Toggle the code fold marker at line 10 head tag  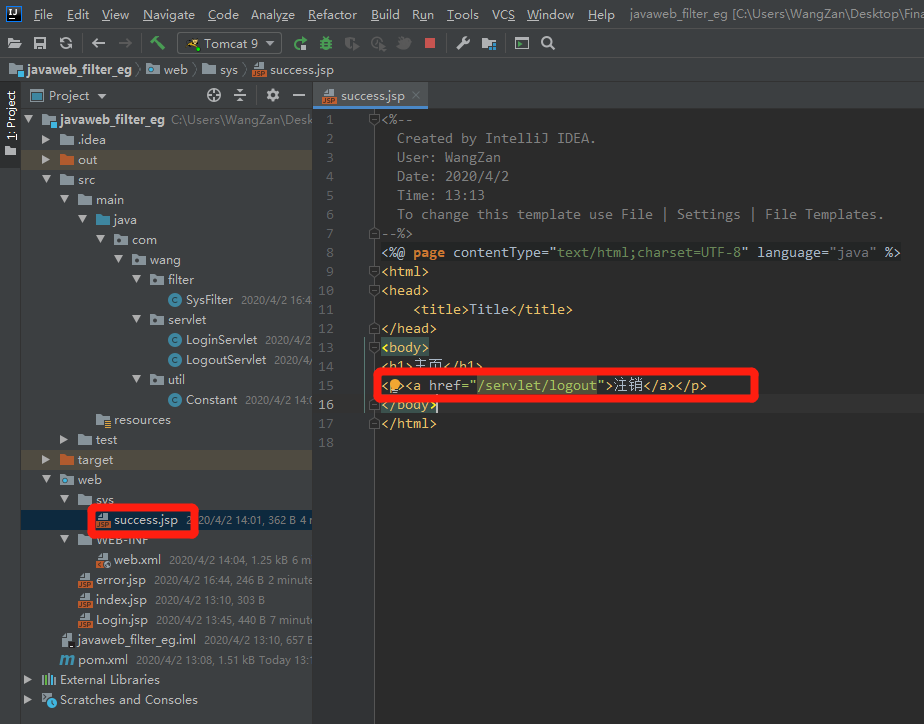coord(374,290)
